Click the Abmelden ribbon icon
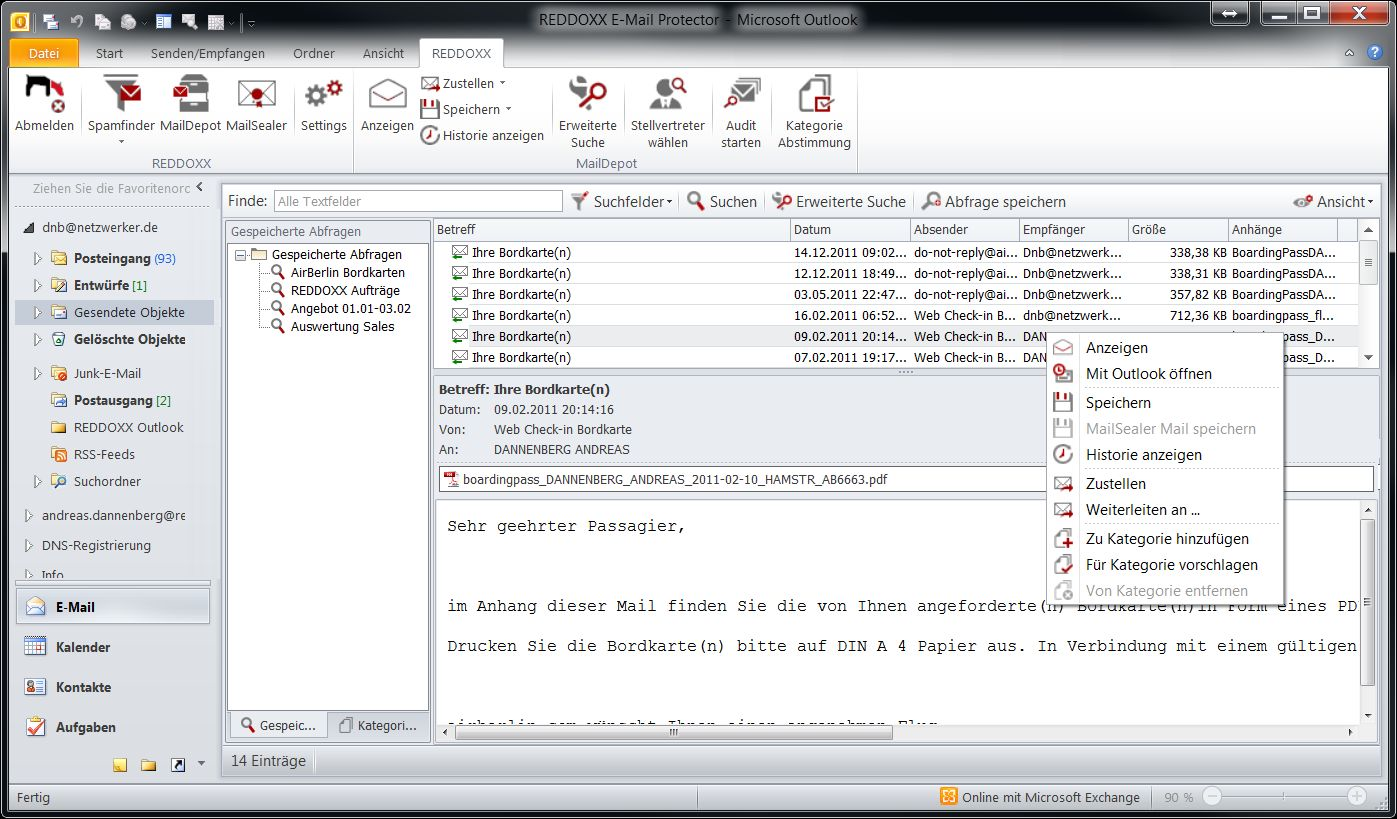Screen dimensions: 1397x819 (x=44, y=104)
